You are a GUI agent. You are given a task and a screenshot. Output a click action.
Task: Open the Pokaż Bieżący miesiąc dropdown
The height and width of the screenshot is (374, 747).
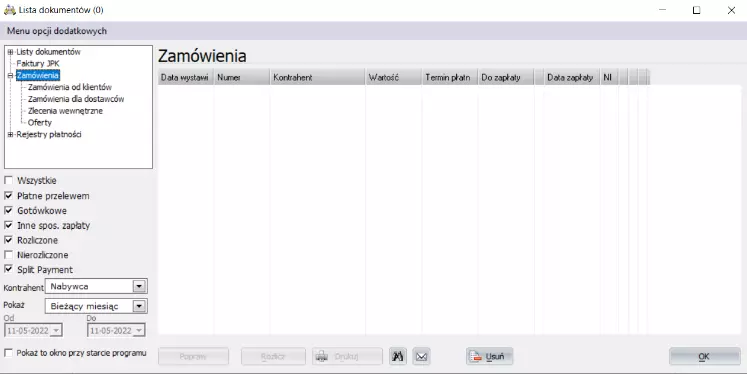coord(139,306)
